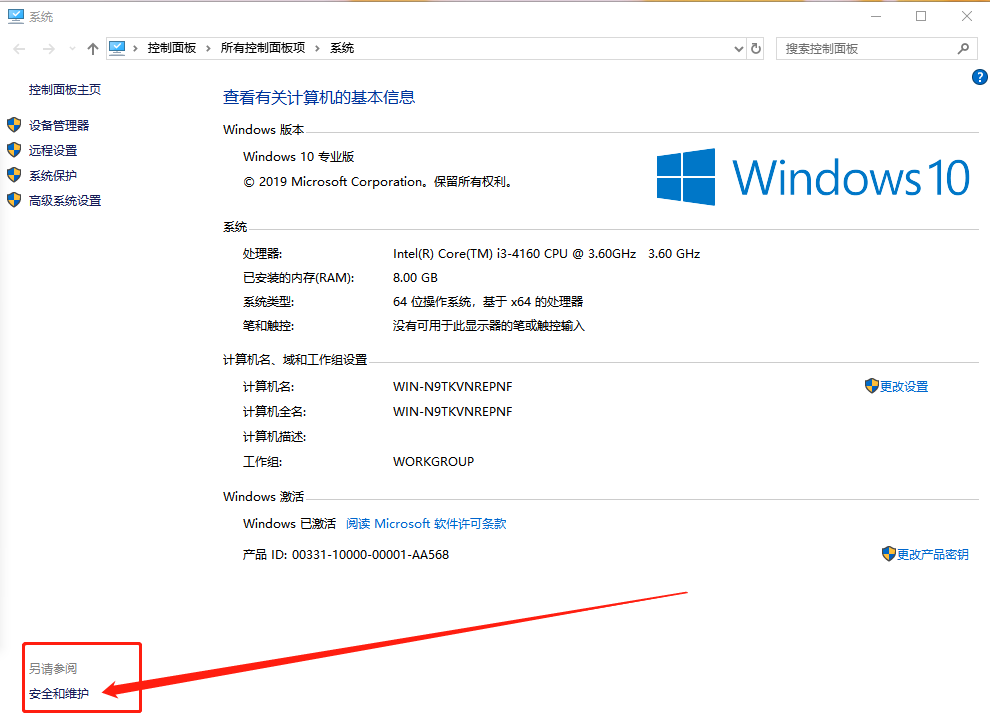Select full computer name beside 计算机全名:
Viewport: 990px width, 722px height.
[453, 411]
